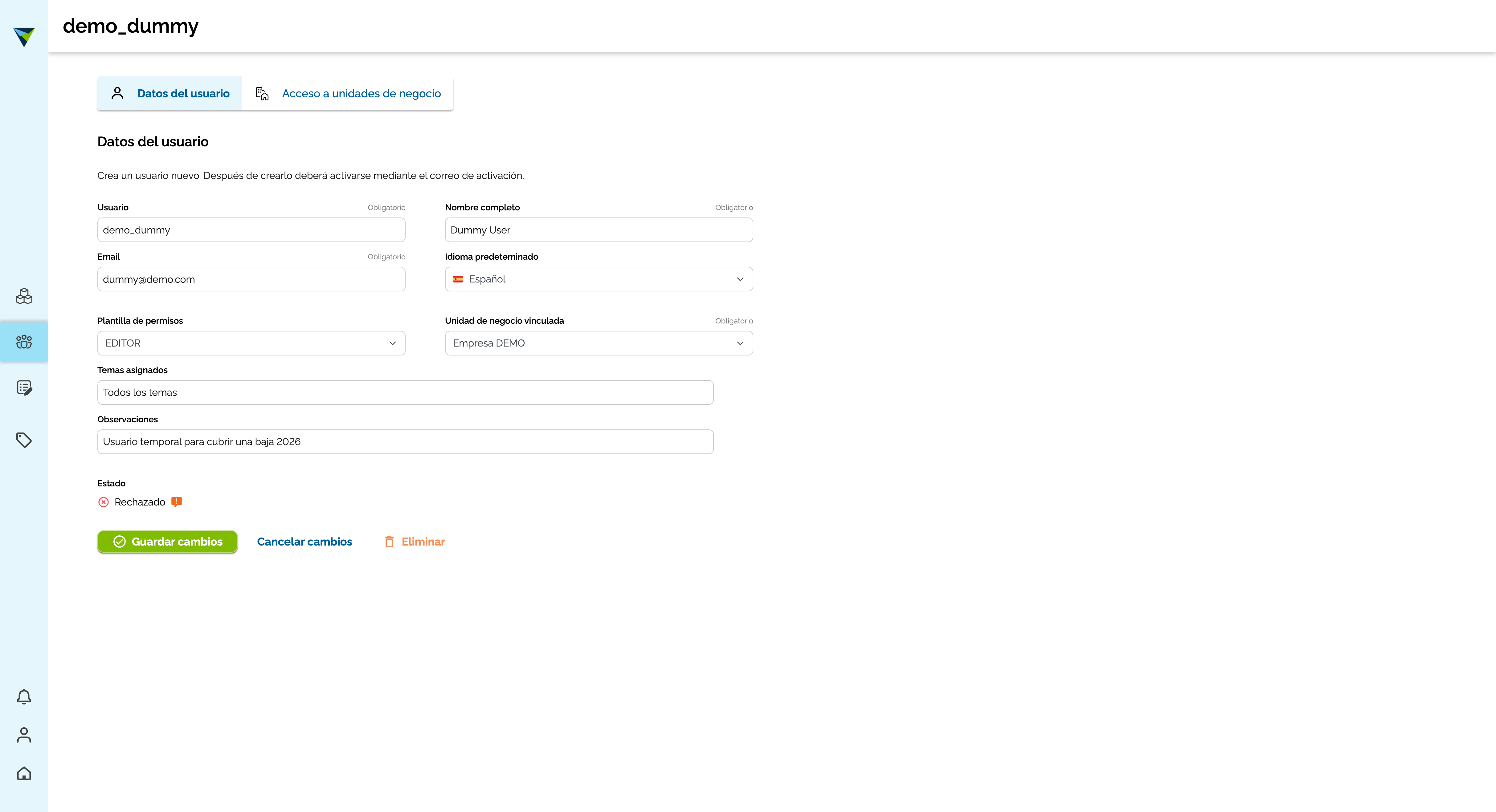Screen dimensions: 1496x812
Task: Open the tag icon in sidebar
Action: point(24,440)
